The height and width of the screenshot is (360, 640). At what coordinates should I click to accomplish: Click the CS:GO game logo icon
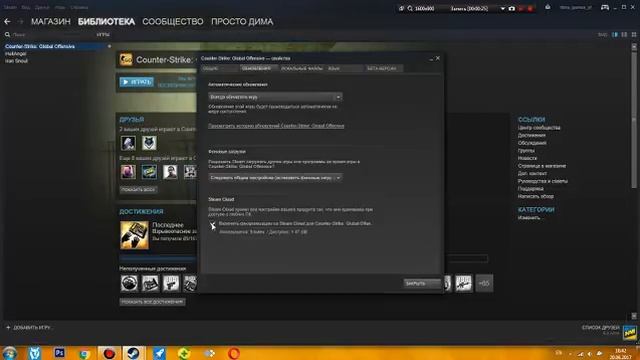coord(126,60)
